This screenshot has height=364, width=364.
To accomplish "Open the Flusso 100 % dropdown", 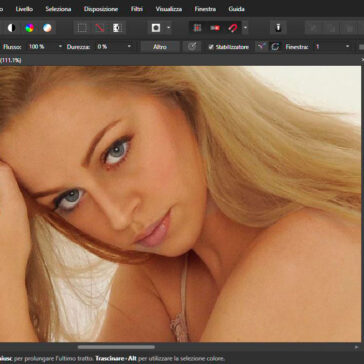I will click(60, 47).
